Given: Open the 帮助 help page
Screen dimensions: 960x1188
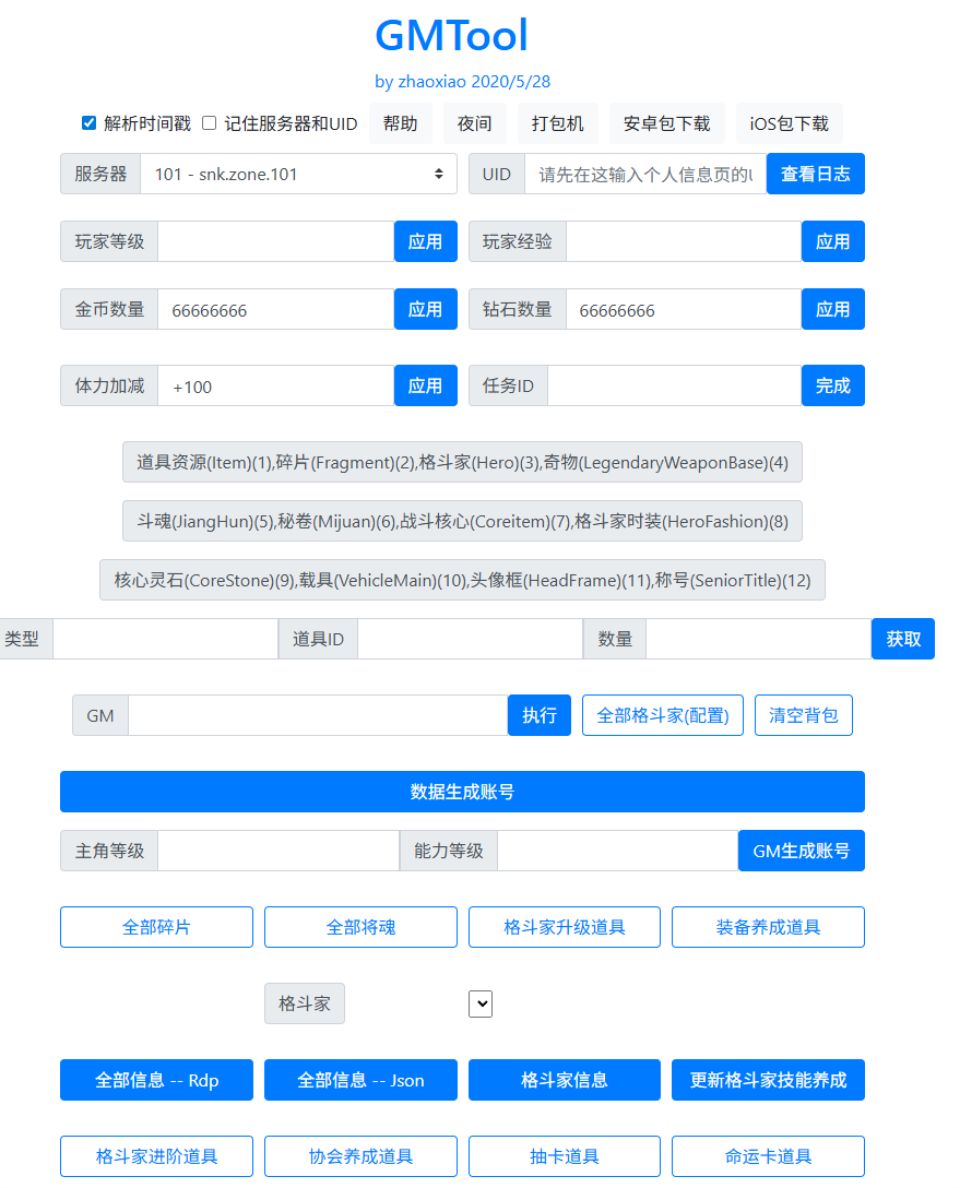Looking at the screenshot, I should (400, 122).
